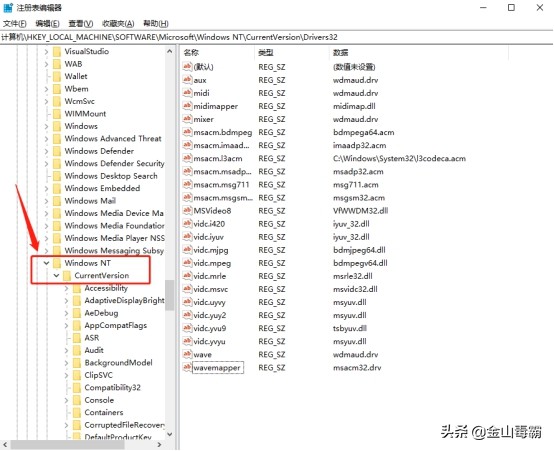Select the Windows Media Device Ma key

tap(114, 213)
